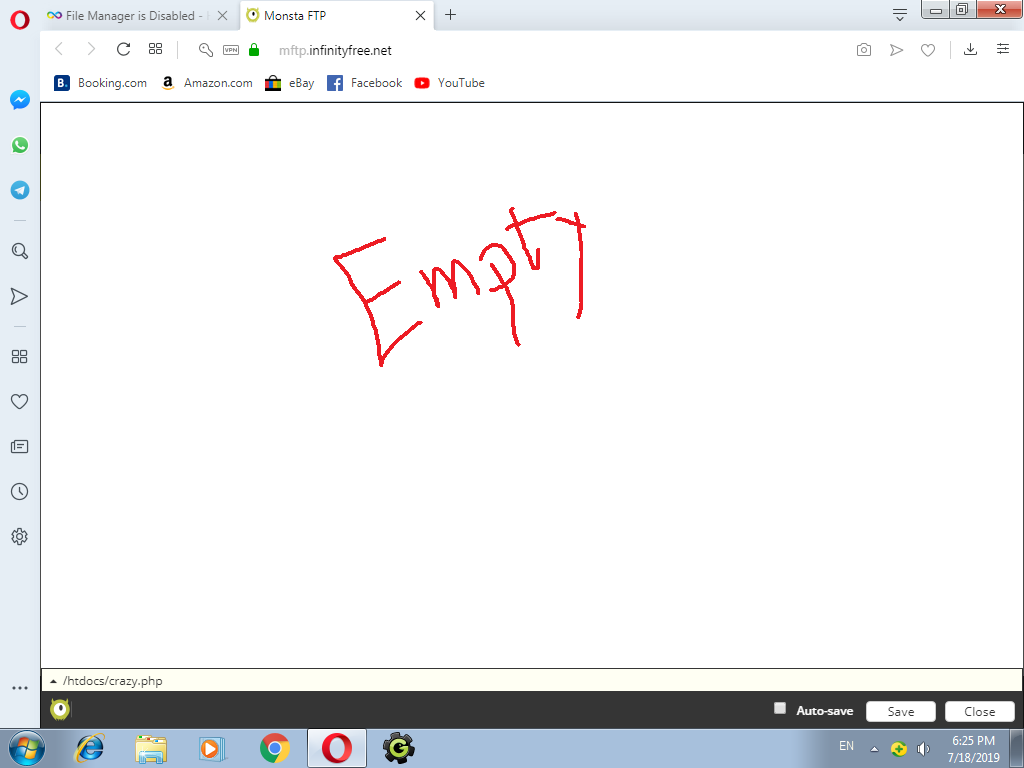Open the Opera main menu
This screenshot has width=1024, height=768.
coord(20,18)
